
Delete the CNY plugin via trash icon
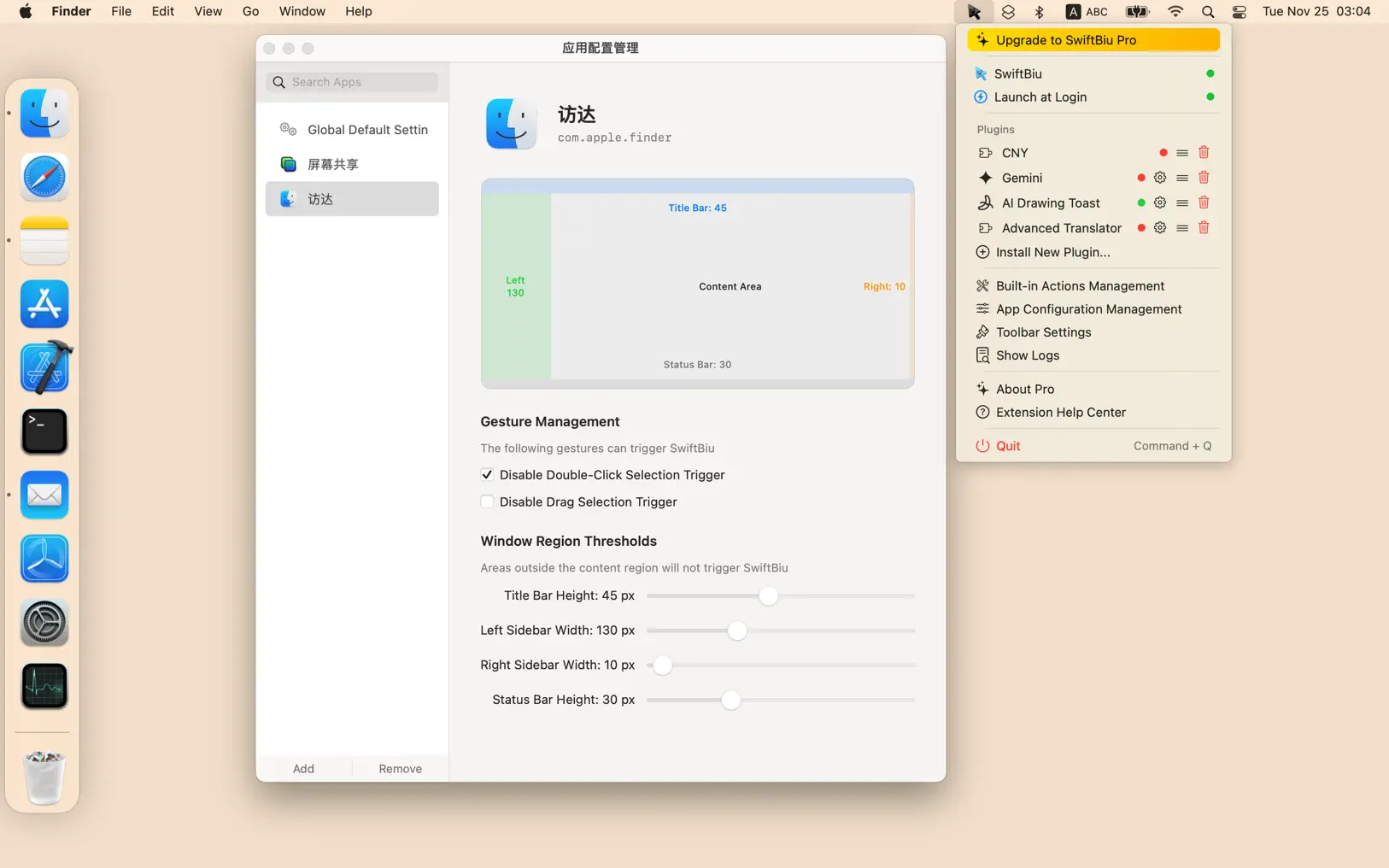(1204, 153)
